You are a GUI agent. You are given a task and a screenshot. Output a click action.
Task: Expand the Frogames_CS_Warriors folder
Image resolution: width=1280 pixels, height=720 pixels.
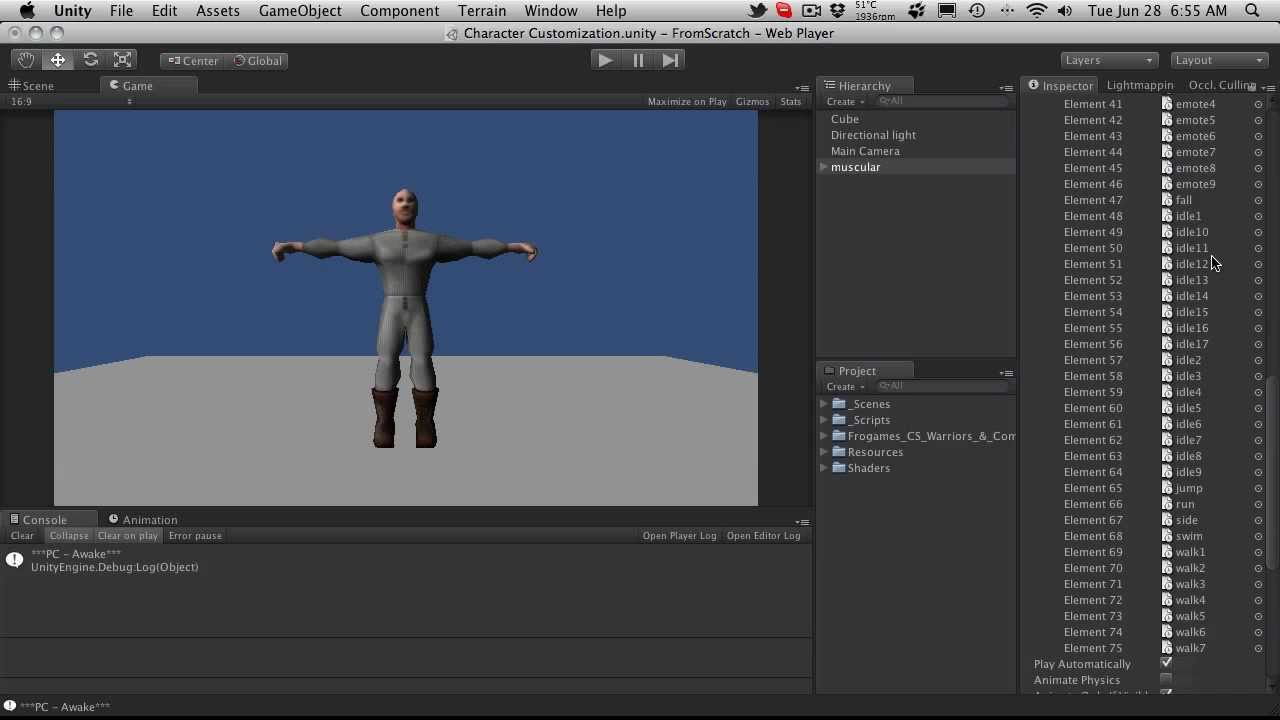tap(824, 436)
